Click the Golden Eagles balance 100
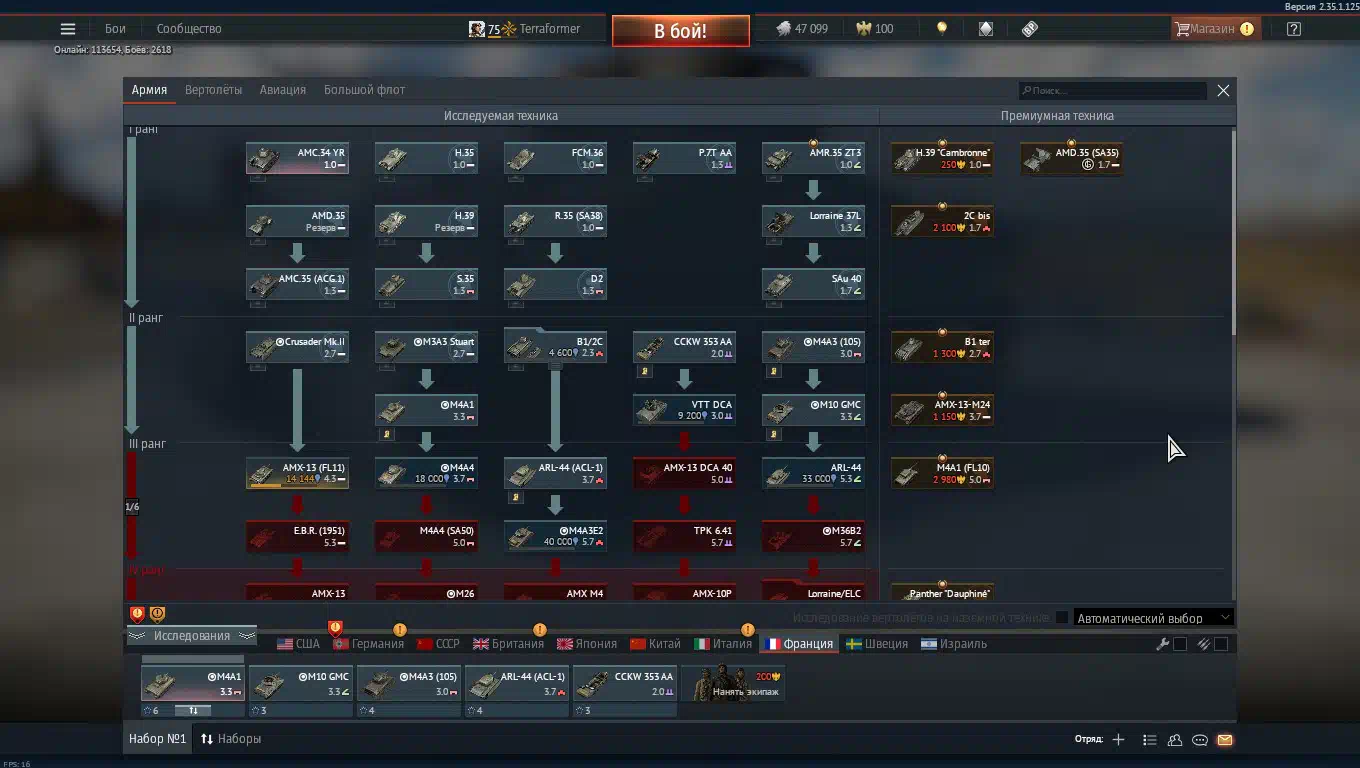1360x768 pixels. tap(875, 29)
